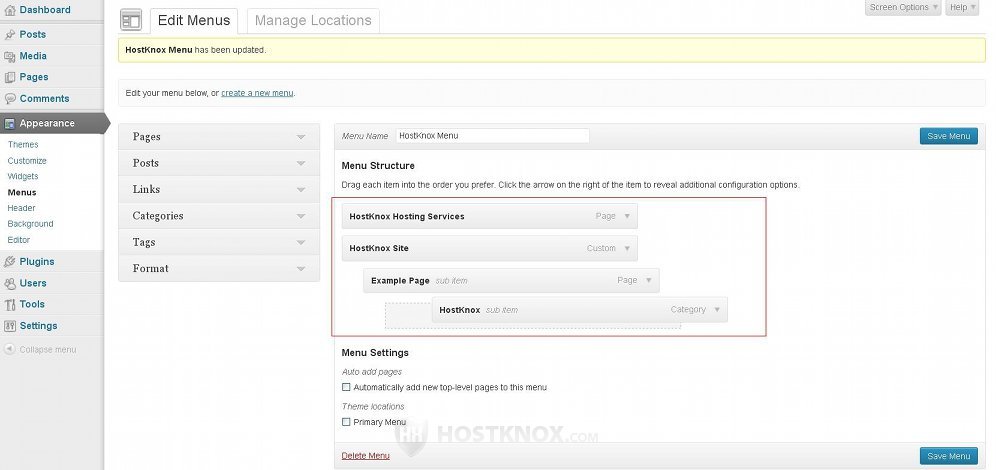Open Editor under Appearance
The height and width of the screenshot is (470, 996).
19,240
